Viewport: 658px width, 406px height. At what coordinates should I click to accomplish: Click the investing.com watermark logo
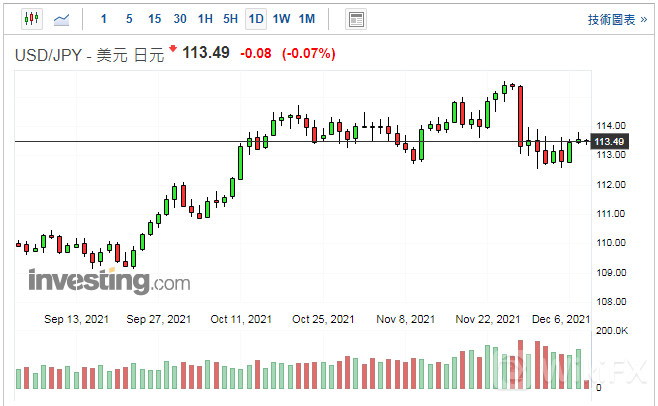click(x=109, y=281)
